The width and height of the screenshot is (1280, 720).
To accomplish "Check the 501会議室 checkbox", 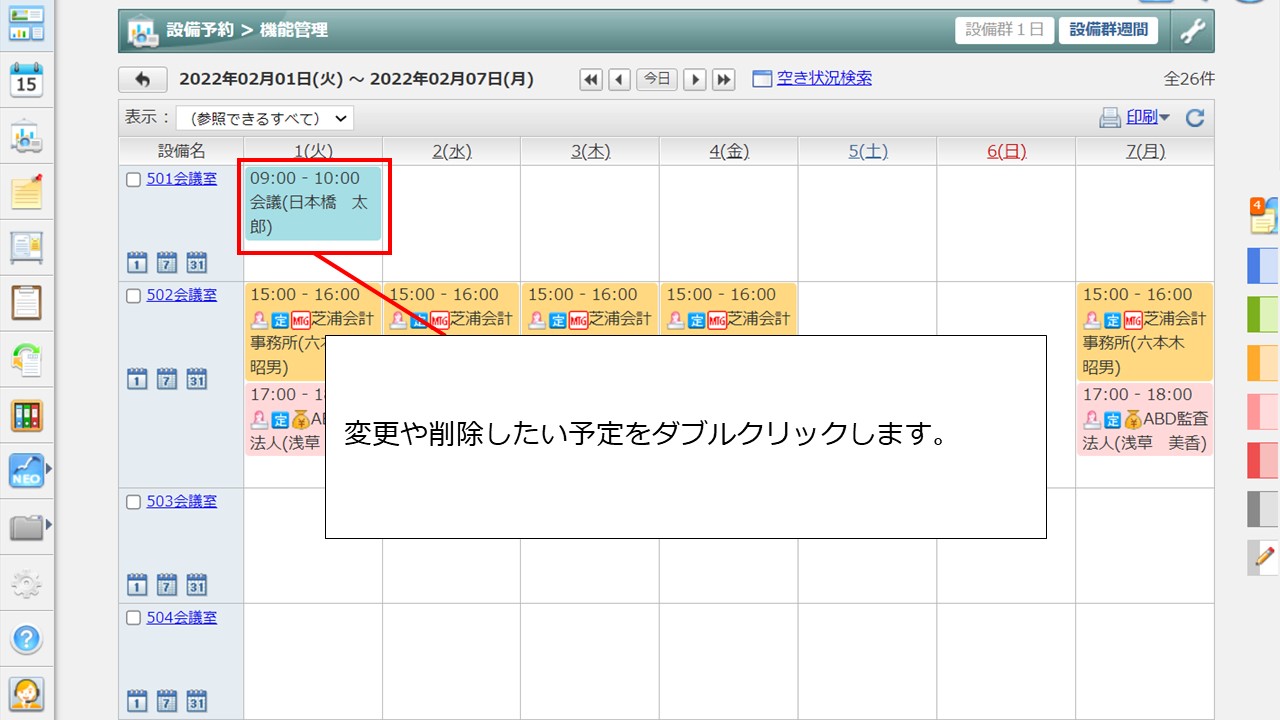I will [x=134, y=180].
